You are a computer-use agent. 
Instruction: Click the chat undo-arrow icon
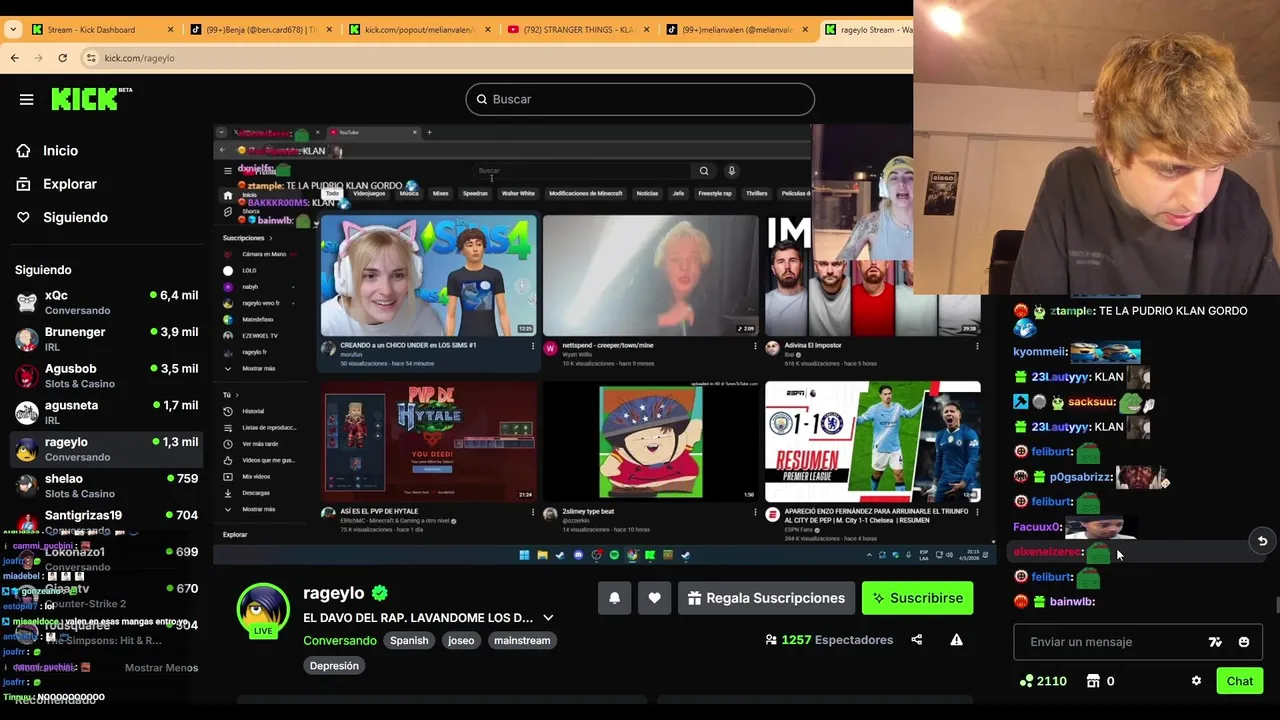[1262, 541]
